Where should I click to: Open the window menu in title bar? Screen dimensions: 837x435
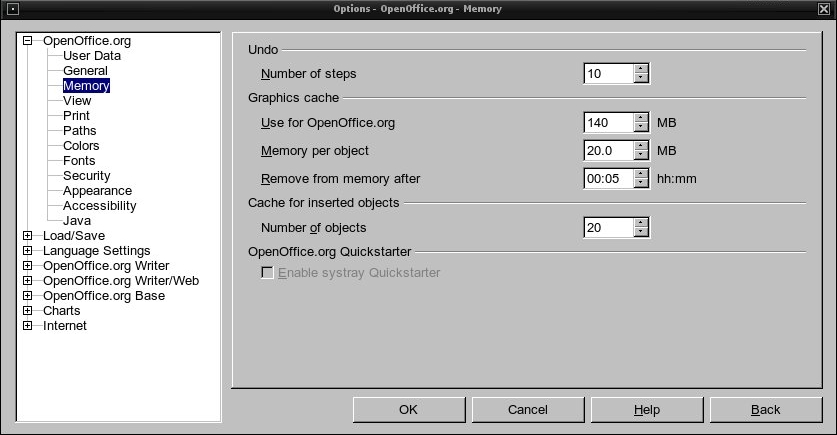13,9
